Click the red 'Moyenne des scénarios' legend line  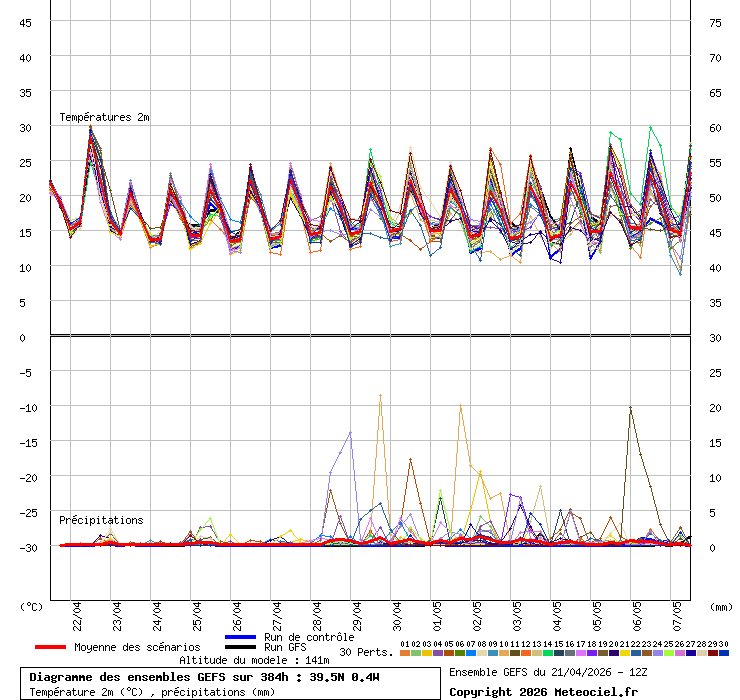coord(50,647)
